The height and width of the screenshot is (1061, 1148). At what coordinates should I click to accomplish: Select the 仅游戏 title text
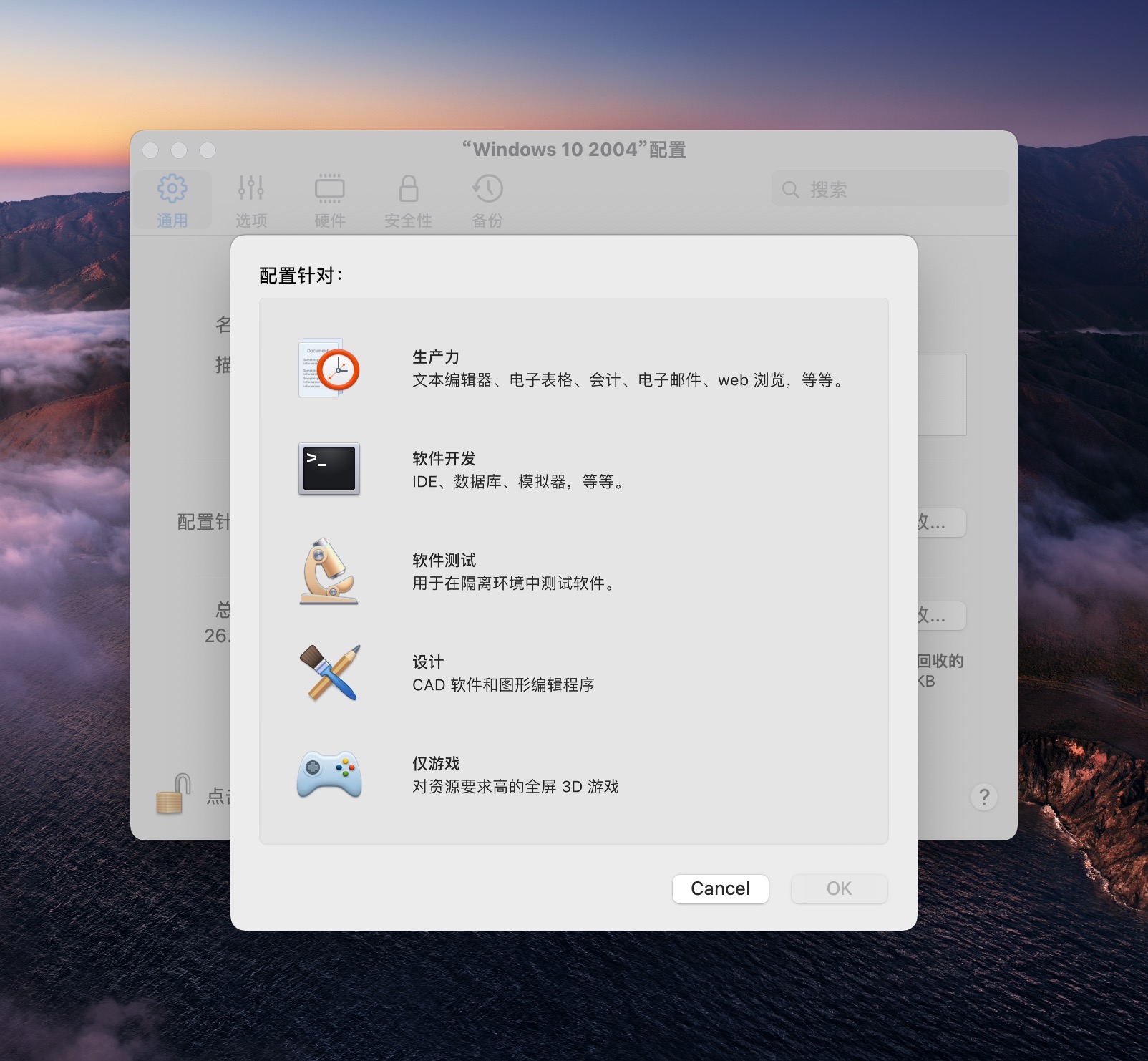[x=436, y=763]
